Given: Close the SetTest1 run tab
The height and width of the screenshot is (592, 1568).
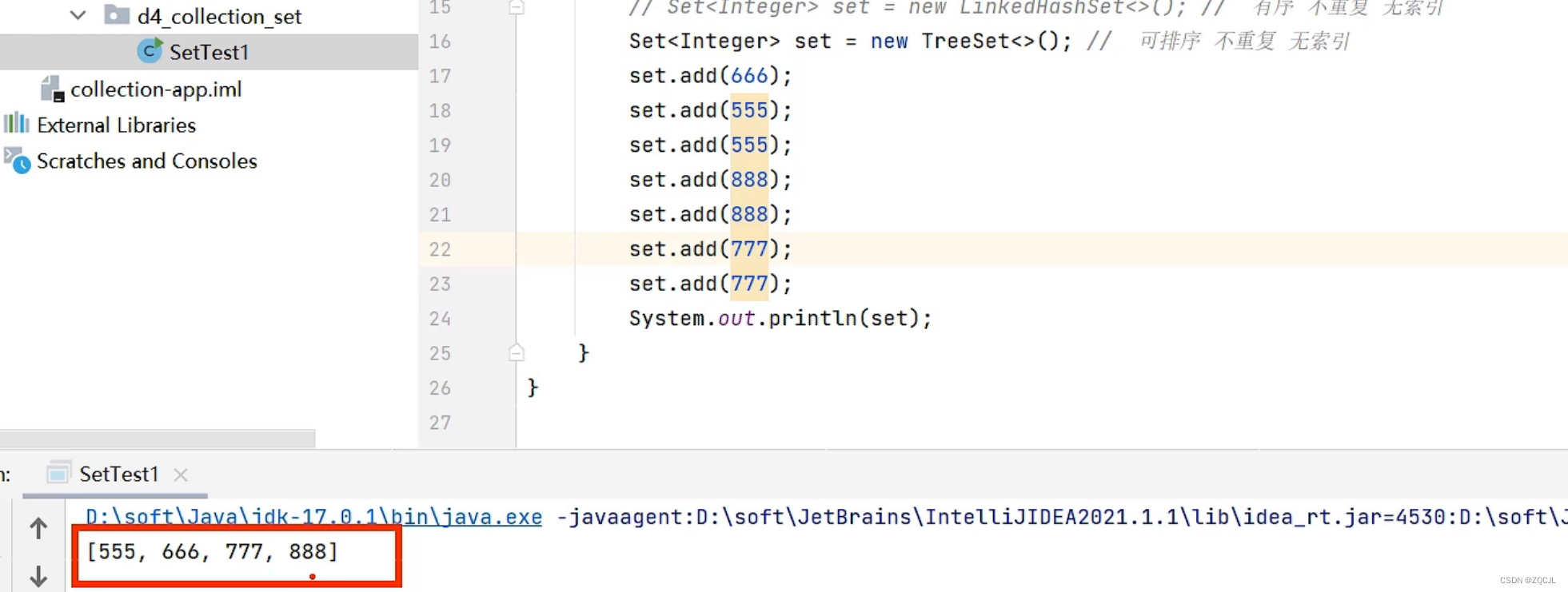Looking at the screenshot, I should coord(181,475).
